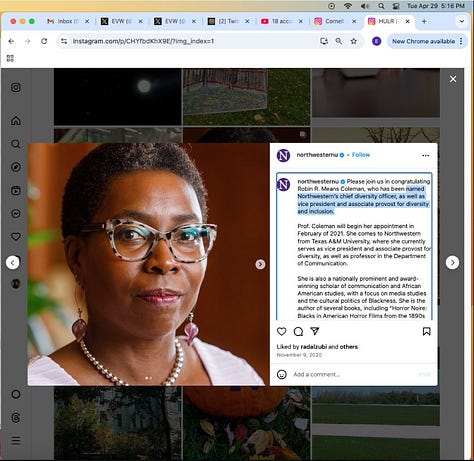Open the moon photo thumbnail behind overlay
This screenshot has height=461, width=474.
(x=118, y=97)
